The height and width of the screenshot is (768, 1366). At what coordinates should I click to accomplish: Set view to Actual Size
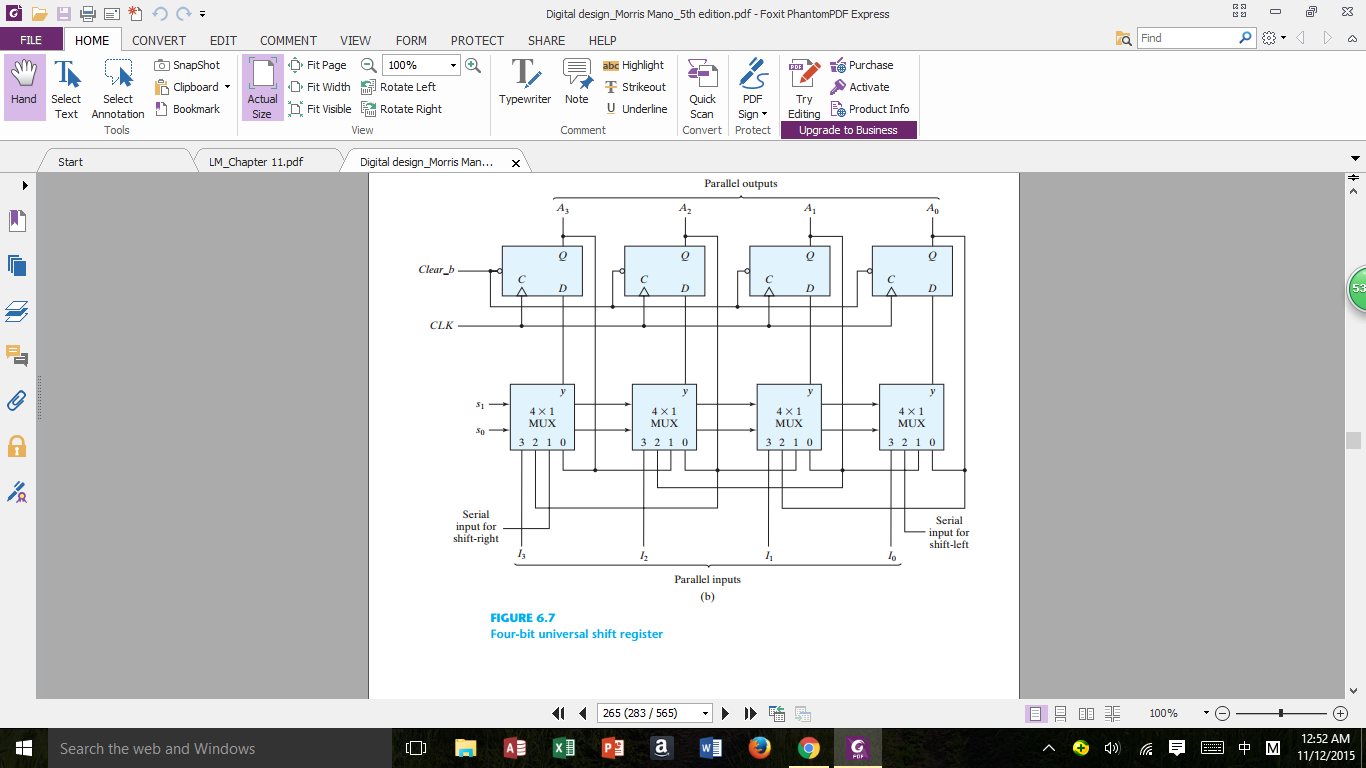tap(262, 87)
